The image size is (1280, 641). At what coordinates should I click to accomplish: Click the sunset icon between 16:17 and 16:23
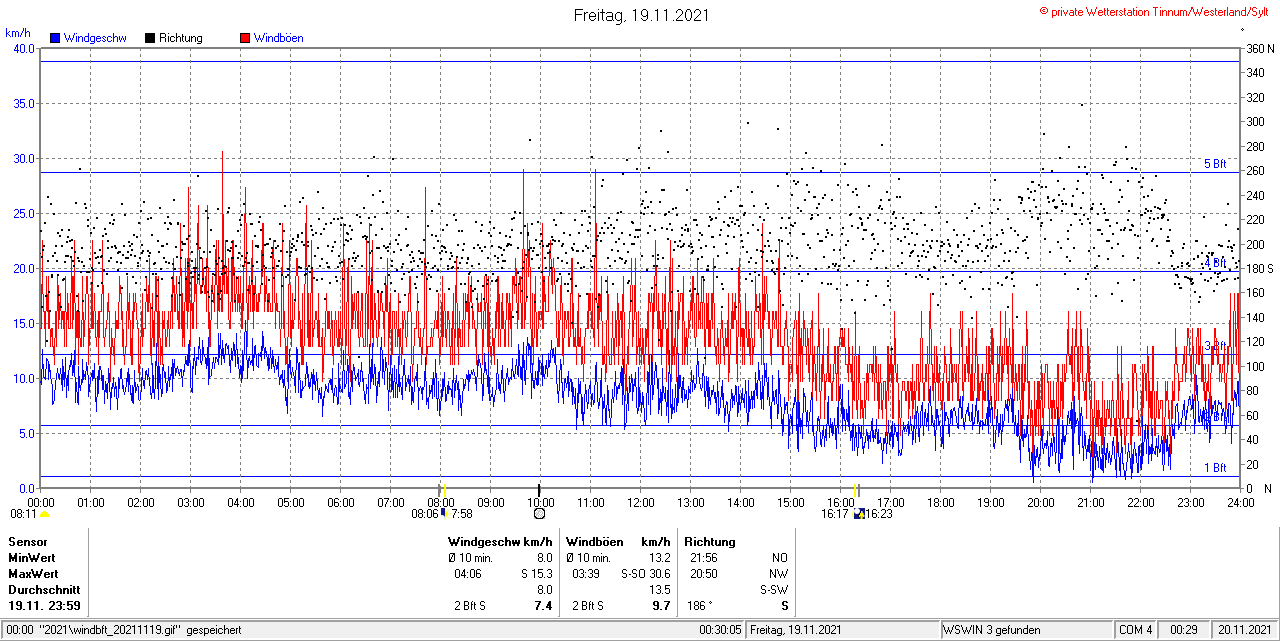click(858, 513)
